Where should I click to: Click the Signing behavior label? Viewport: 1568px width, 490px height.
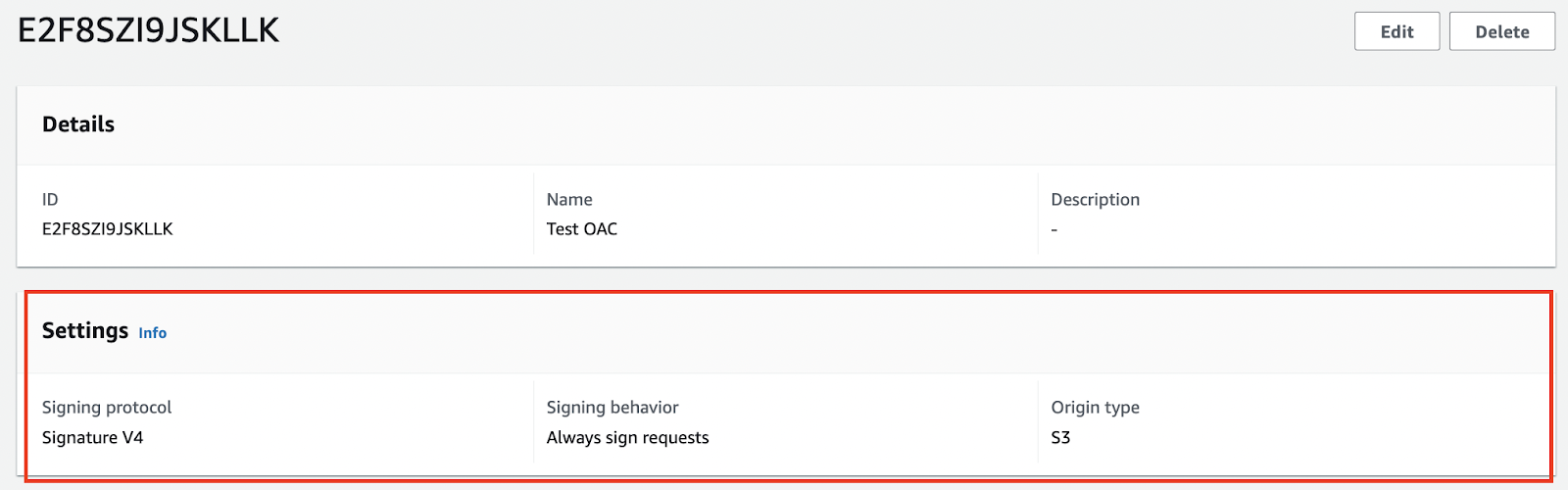pyautogui.click(x=612, y=408)
